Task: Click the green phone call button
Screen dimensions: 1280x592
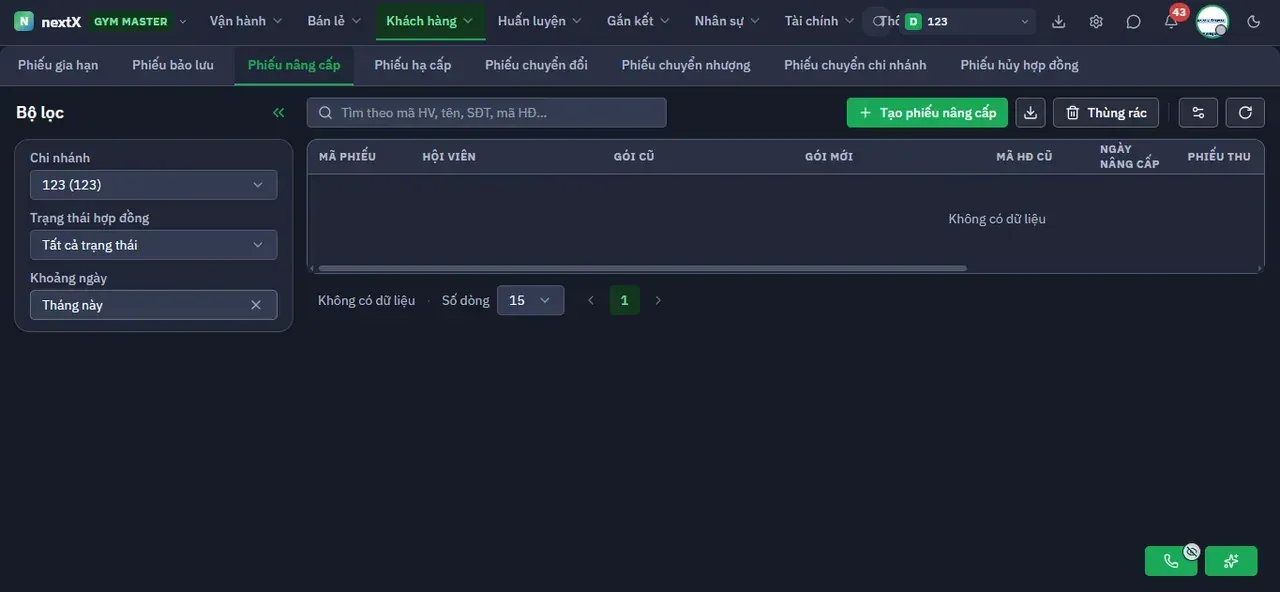Action: (1171, 561)
